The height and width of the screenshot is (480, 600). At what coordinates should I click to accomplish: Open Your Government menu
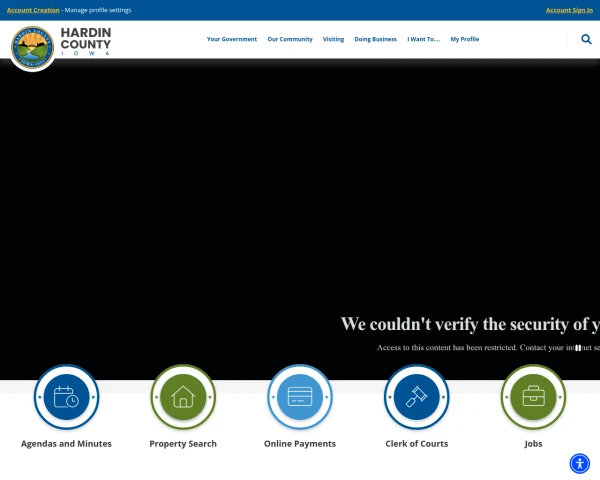tap(232, 39)
